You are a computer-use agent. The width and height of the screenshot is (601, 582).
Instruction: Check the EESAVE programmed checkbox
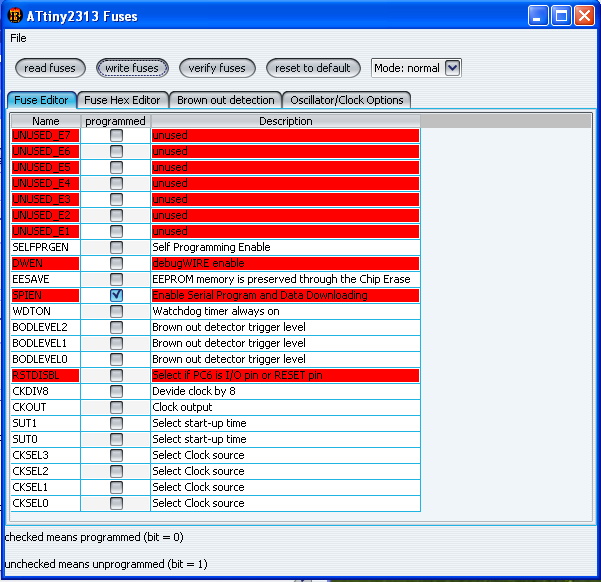(116, 279)
